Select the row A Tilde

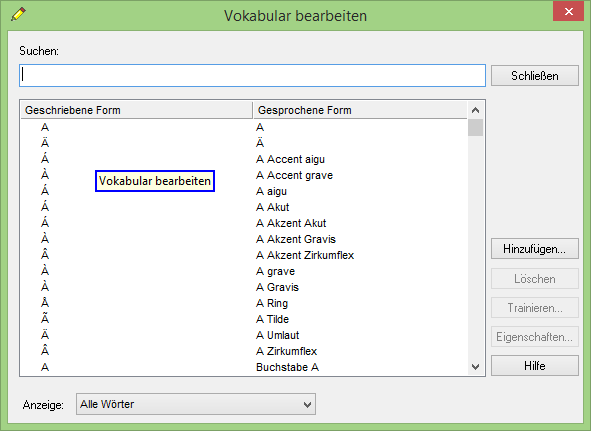[x=244, y=319]
